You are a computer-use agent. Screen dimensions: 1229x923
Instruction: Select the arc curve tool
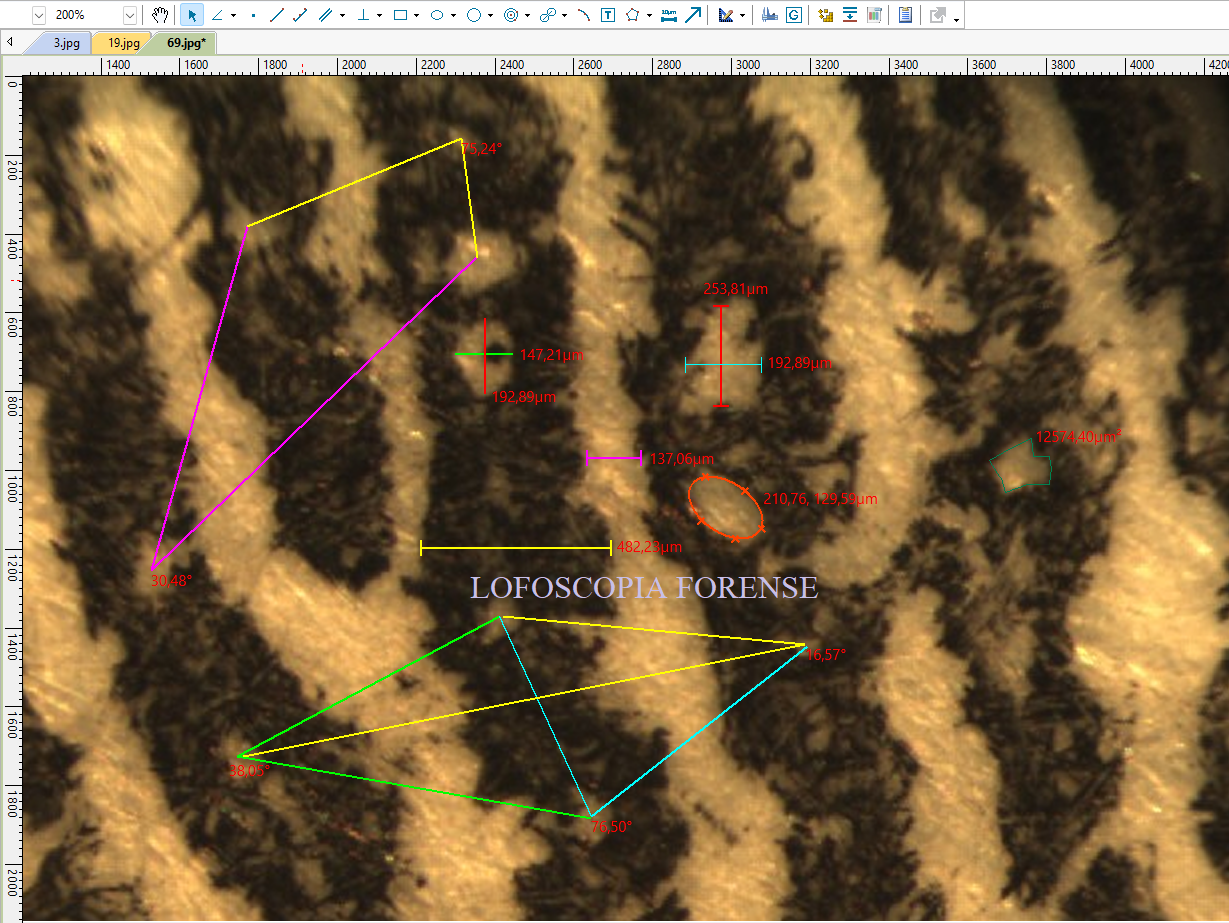tap(584, 15)
